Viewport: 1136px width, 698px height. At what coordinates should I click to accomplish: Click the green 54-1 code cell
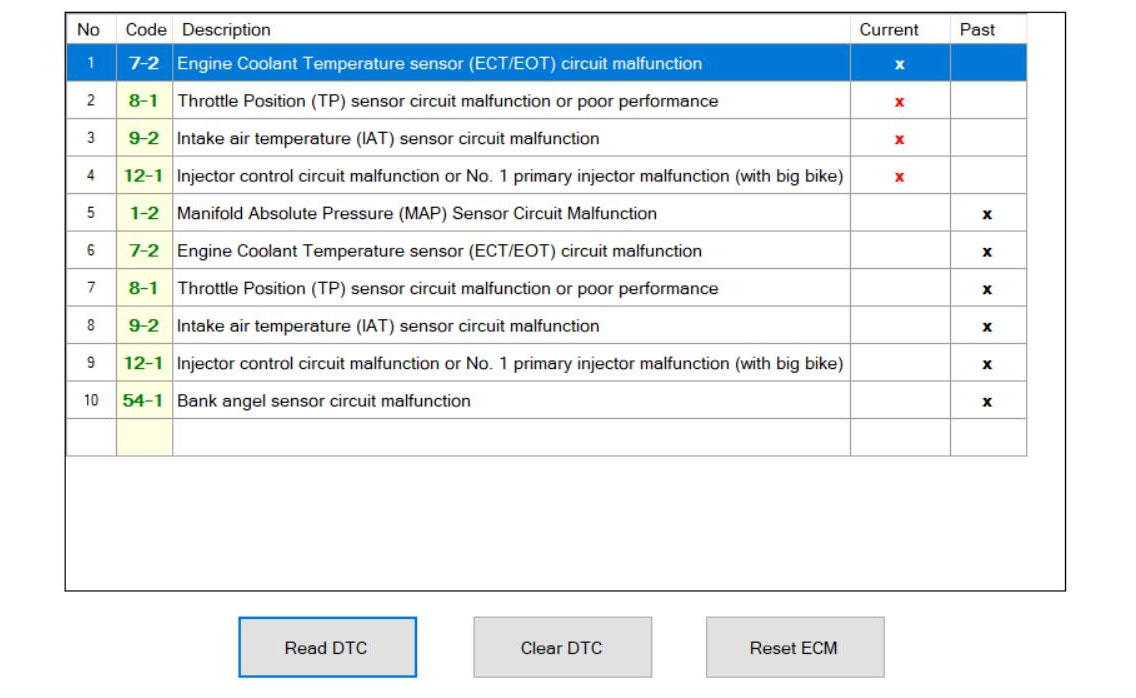point(143,401)
